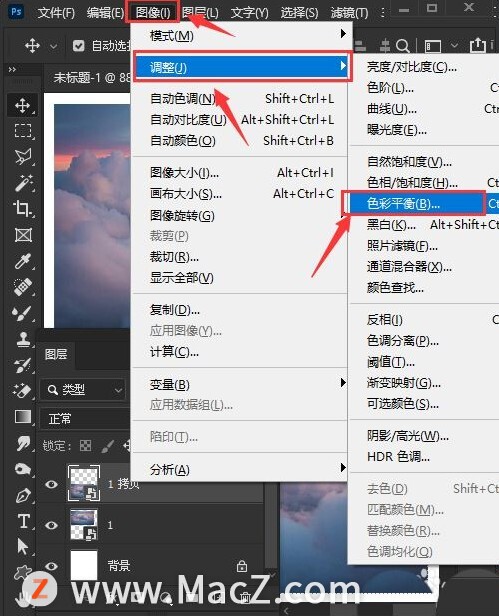Click the Photoshop Ps logo icon
The width and height of the screenshot is (499, 616).
16,12
